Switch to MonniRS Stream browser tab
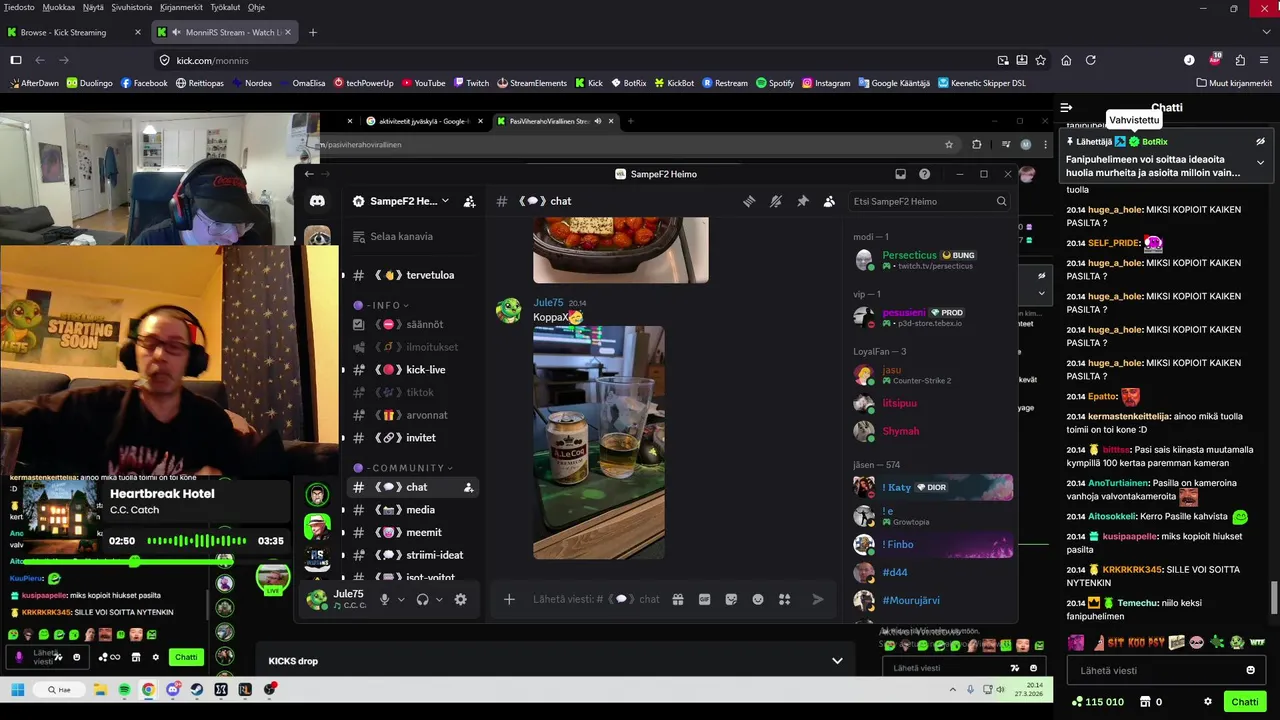Viewport: 1280px width, 720px height. tap(224, 32)
